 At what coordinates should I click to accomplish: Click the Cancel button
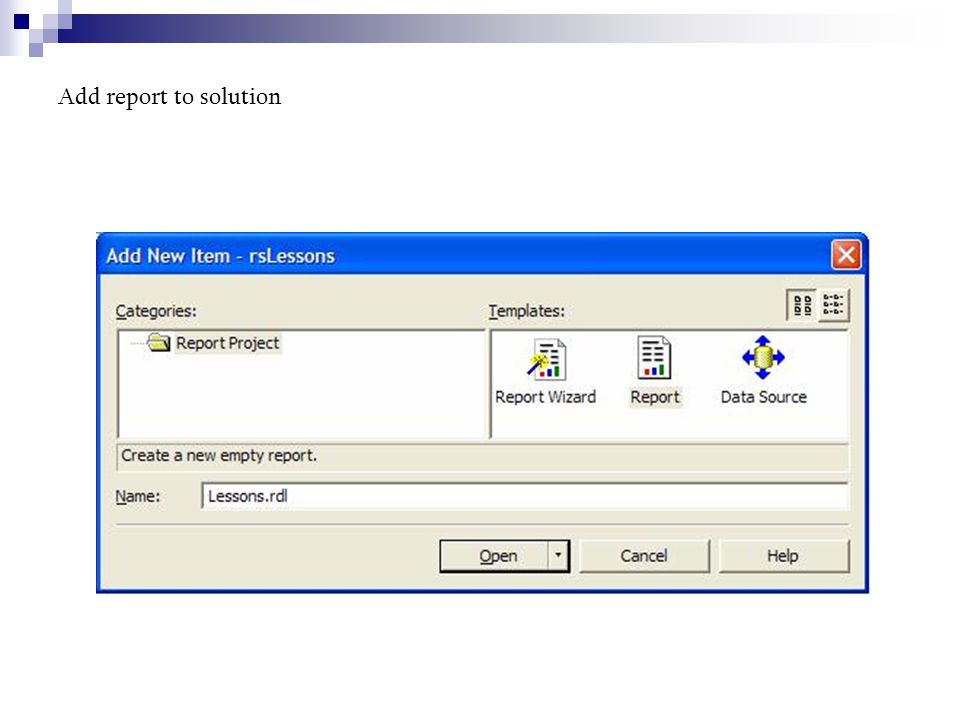pyautogui.click(x=644, y=556)
